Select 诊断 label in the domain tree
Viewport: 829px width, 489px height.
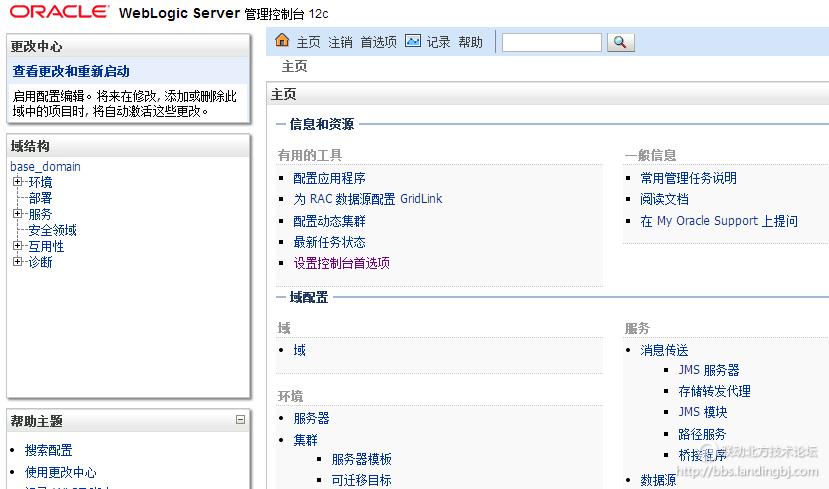(x=41, y=262)
